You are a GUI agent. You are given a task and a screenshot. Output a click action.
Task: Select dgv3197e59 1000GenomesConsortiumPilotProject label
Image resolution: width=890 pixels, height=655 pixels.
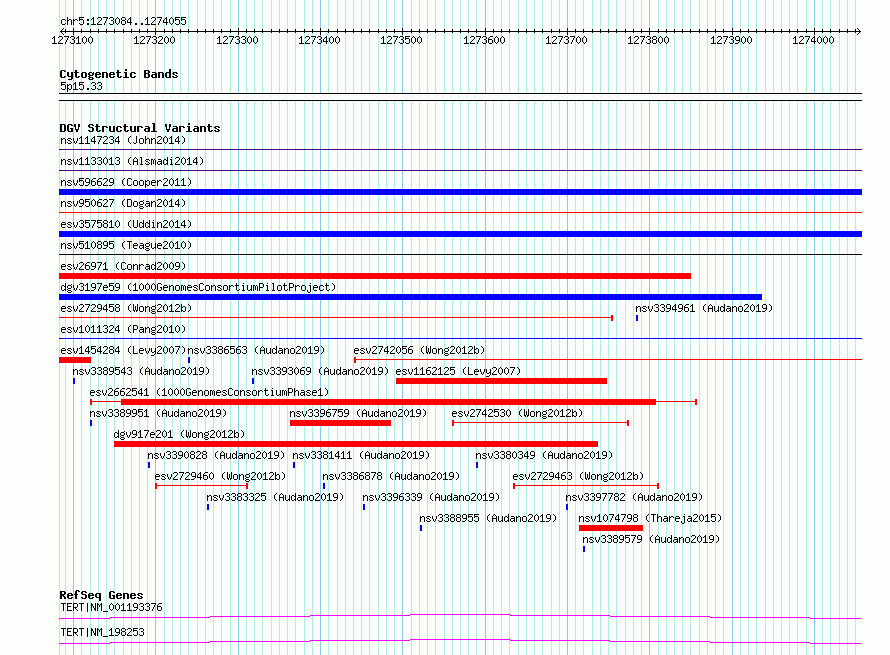(198, 287)
